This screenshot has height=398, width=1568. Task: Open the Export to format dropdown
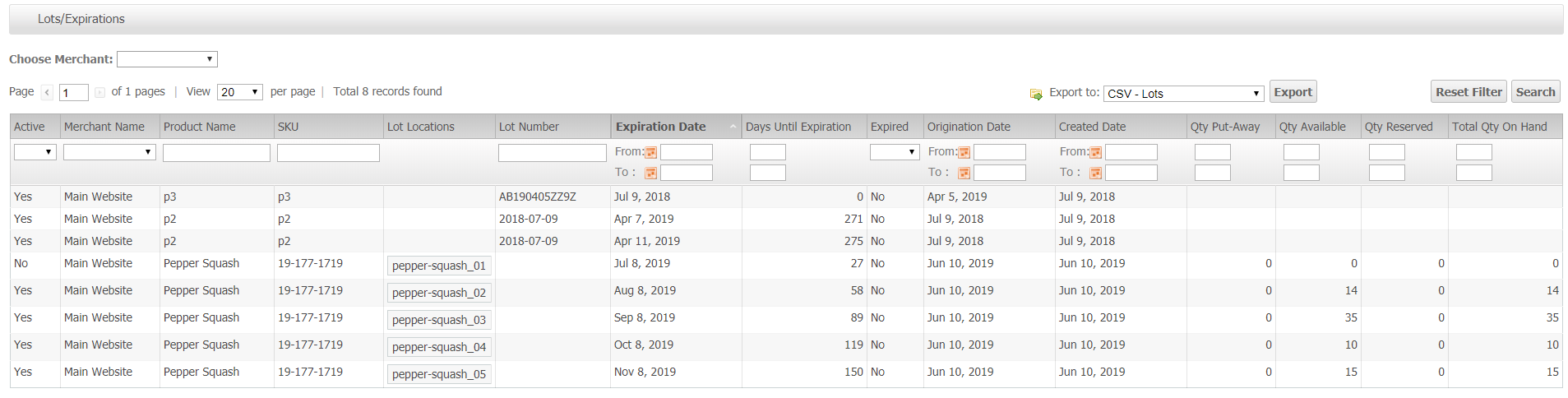1182,94
